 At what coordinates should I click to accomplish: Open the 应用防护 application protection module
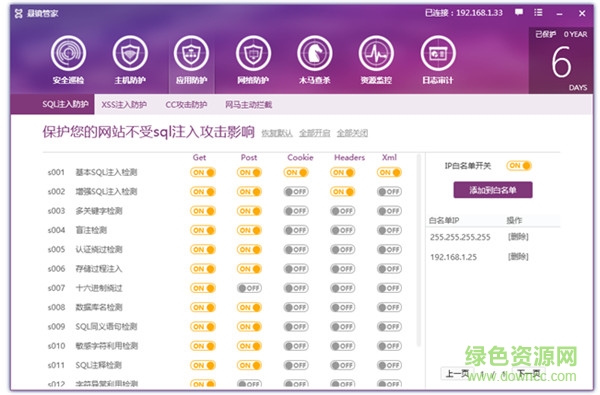(x=191, y=60)
